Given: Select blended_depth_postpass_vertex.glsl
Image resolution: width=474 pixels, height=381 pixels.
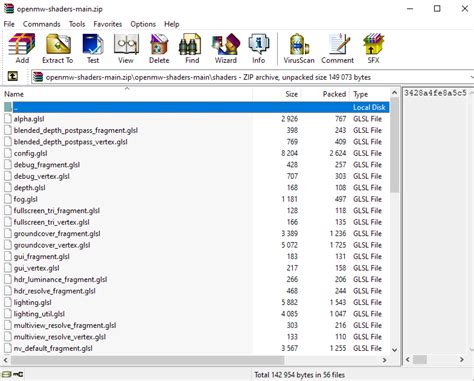Looking at the screenshot, I should coord(197,142).
